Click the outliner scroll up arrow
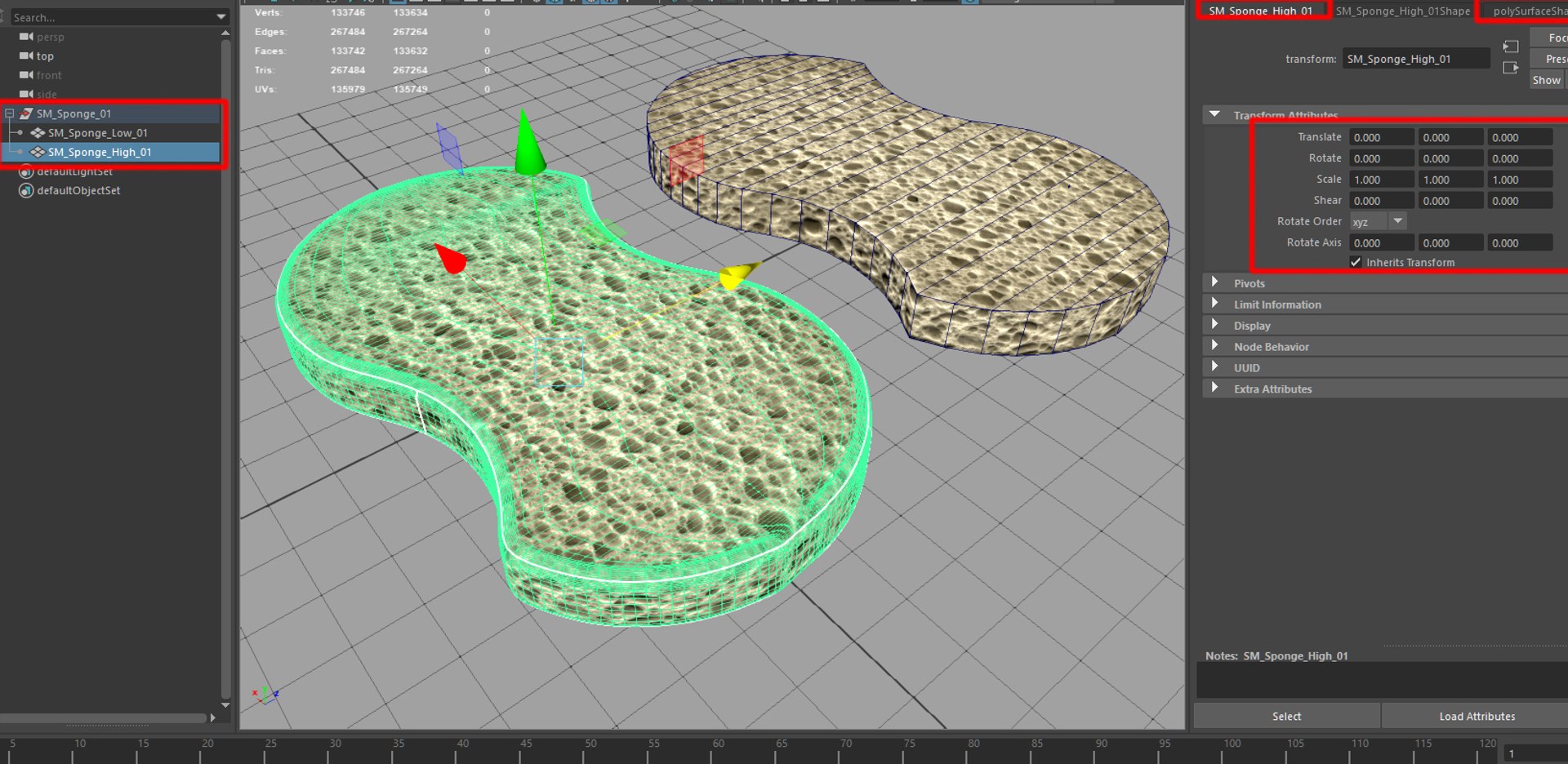 coord(225,33)
